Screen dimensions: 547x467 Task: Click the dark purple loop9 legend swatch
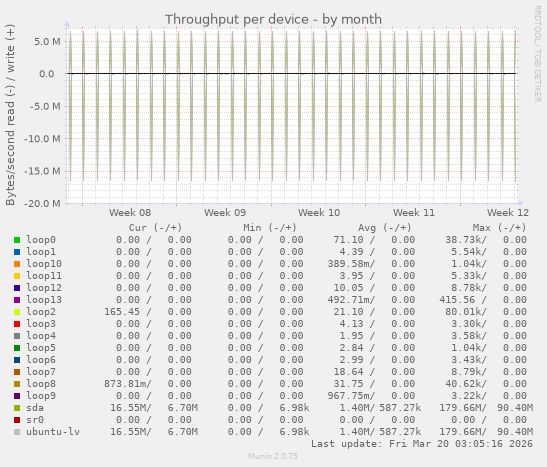coord(17,396)
